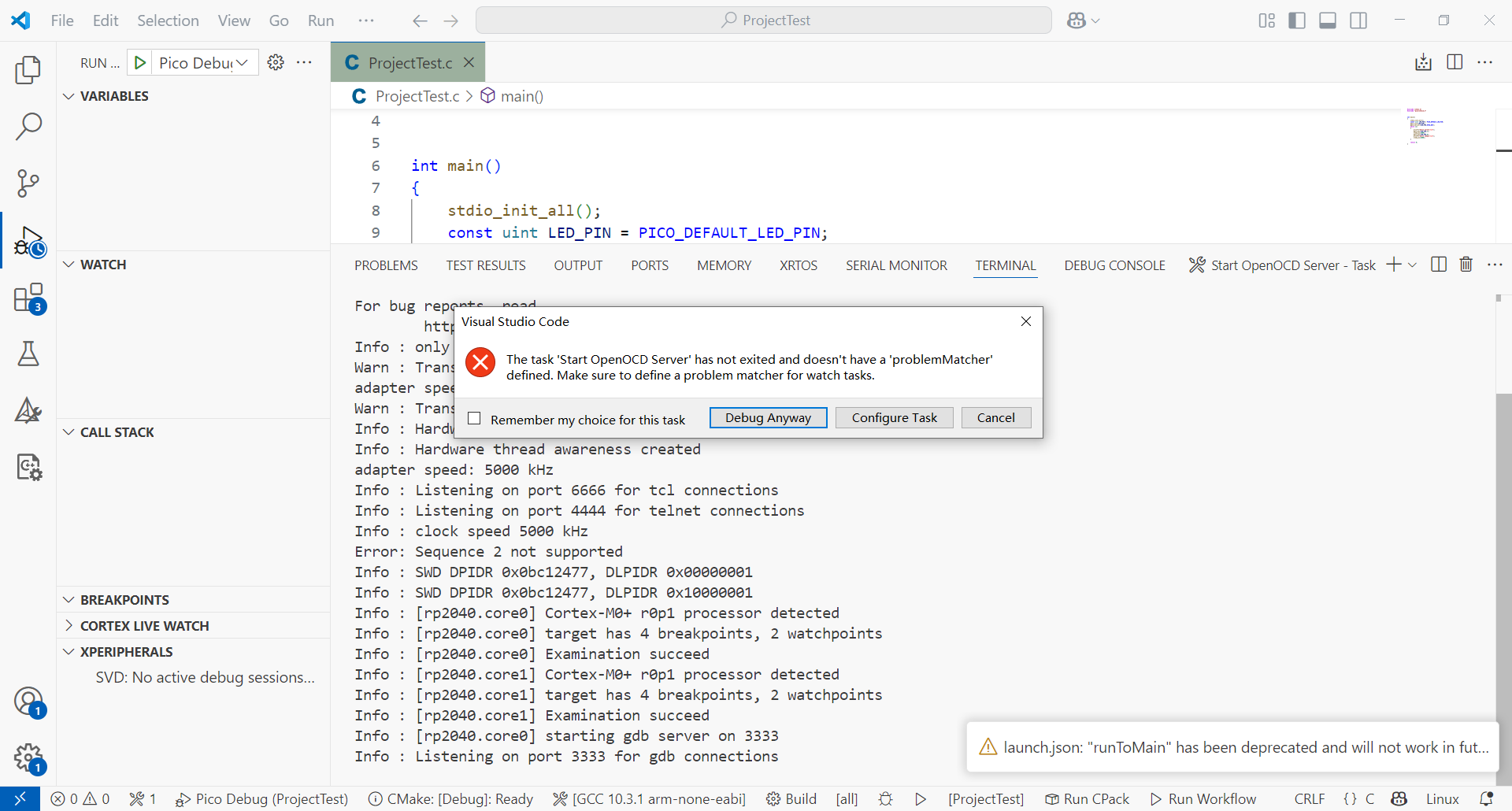Click GCC 10.3.1 arm-none-eabi kit selector
This screenshot has height=811, width=1512.
point(649,798)
